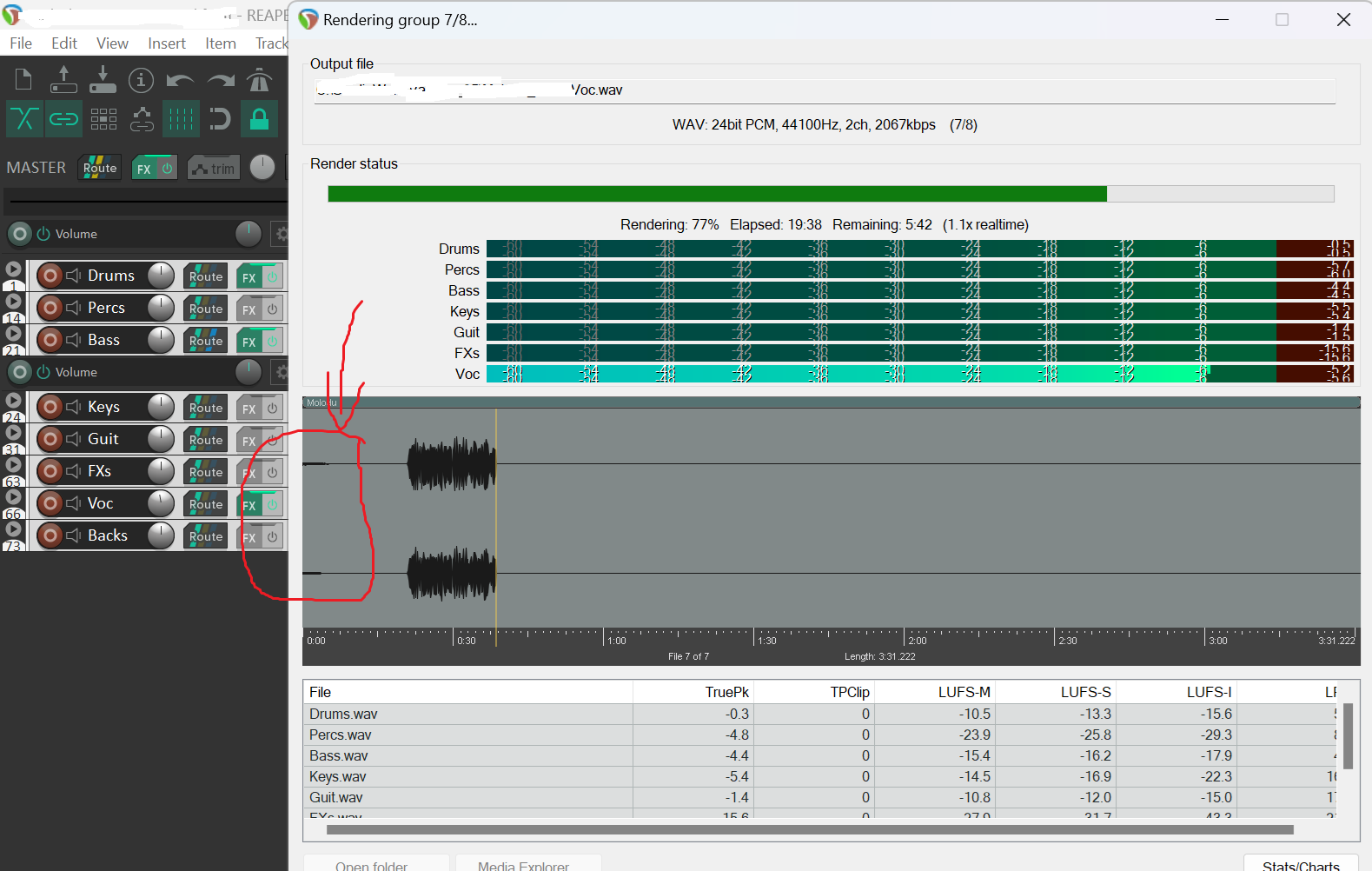Expand the Keys folder track arrow

tap(13, 401)
